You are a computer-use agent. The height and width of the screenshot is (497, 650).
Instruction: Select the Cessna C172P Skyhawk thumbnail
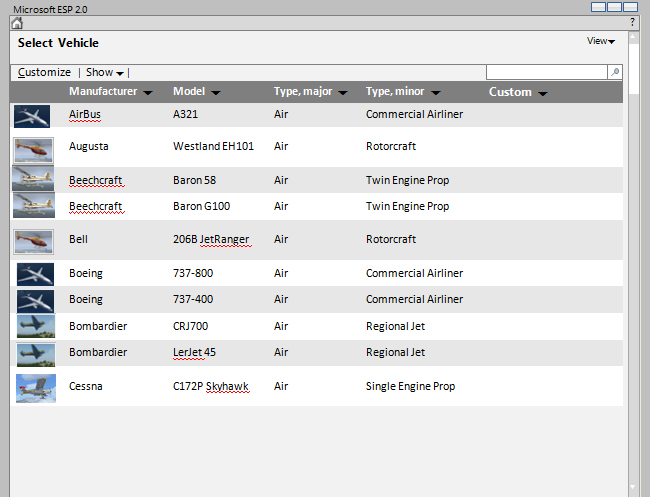36,388
